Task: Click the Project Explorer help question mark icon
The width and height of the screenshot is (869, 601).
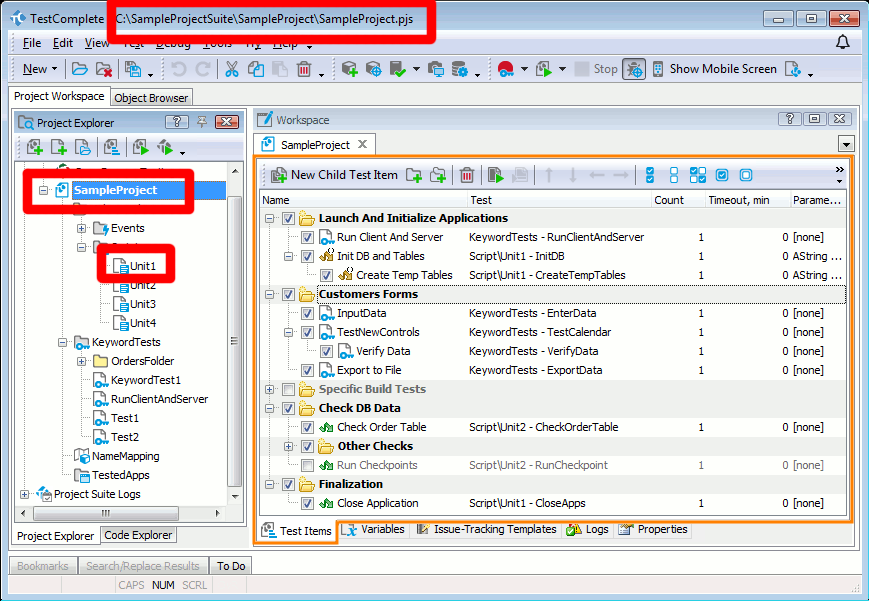Action: (x=176, y=122)
